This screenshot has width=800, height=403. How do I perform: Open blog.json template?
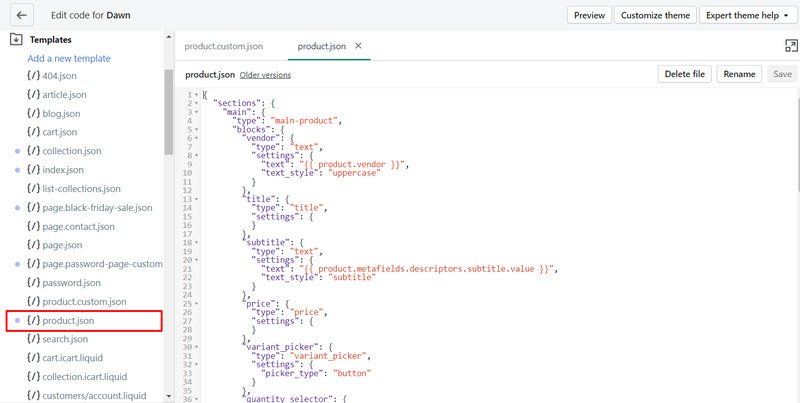point(61,114)
